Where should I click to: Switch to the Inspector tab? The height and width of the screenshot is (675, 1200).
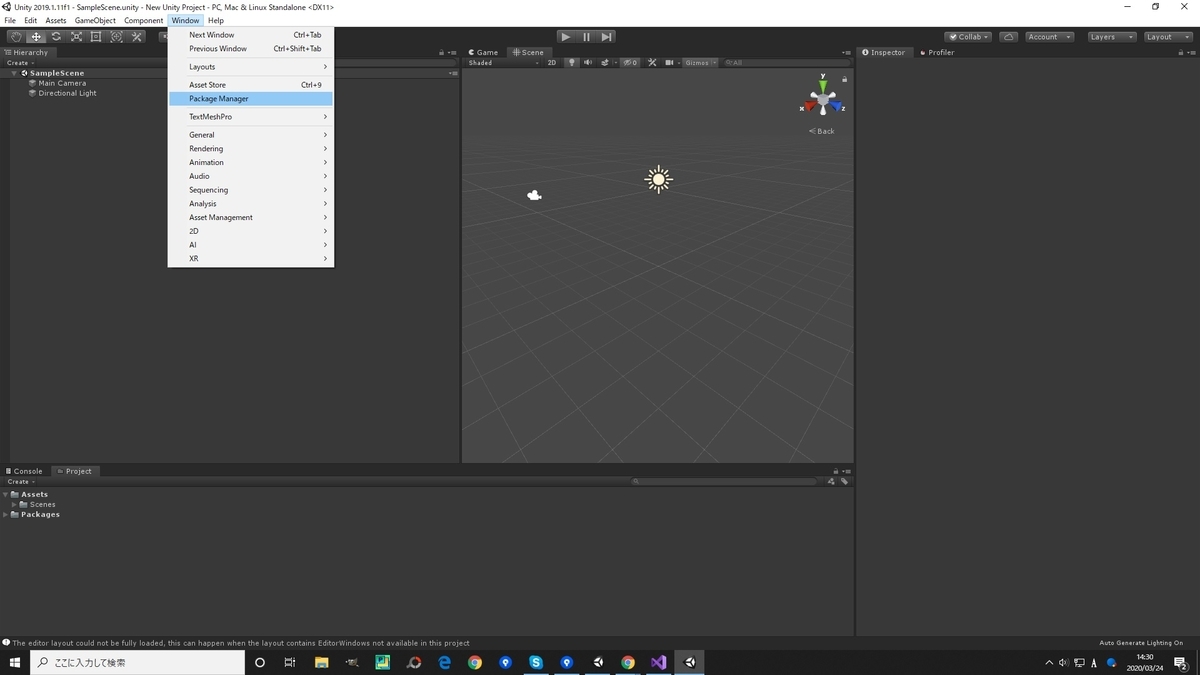885,52
